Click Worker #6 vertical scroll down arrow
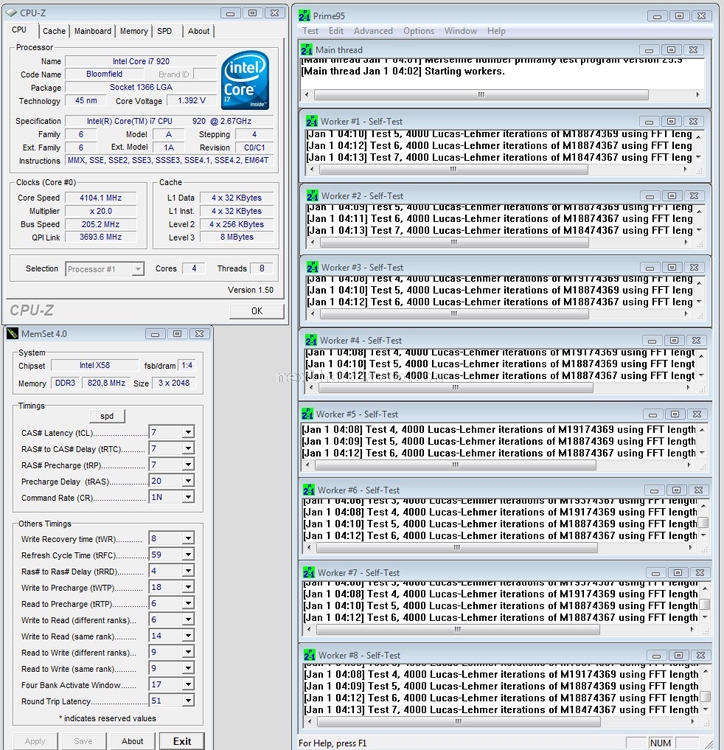This screenshot has width=724, height=750. [x=703, y=536]
